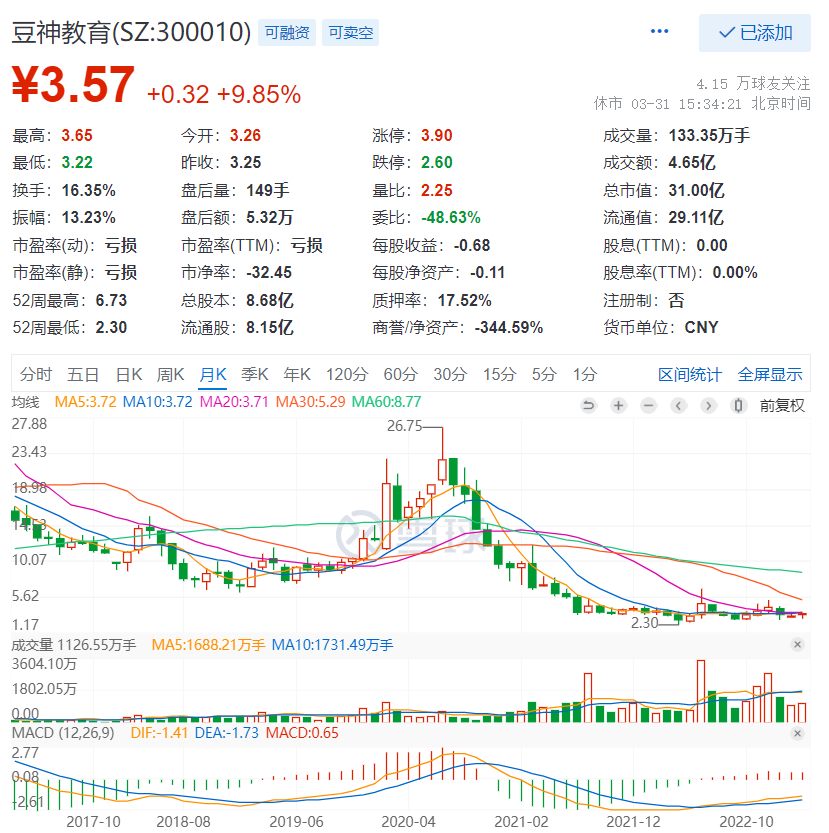The width and height of the screenshot is (829, 833).
Task: Zoom in the chart with plus icon
Action: 618,406
